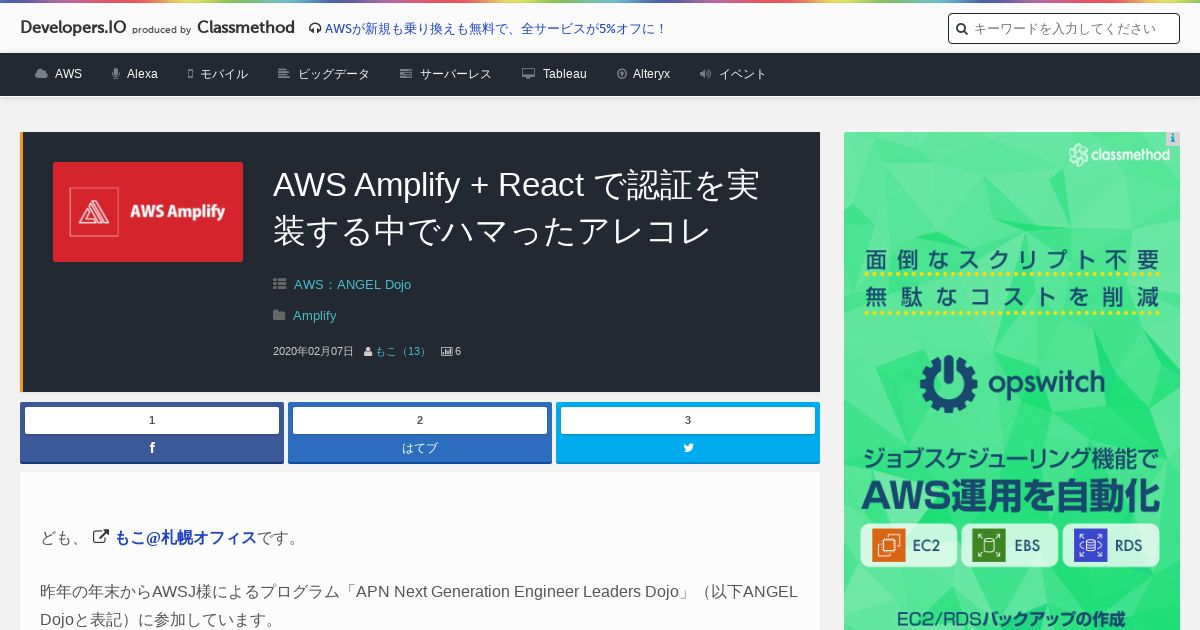Click the ad info icon

1172,139
